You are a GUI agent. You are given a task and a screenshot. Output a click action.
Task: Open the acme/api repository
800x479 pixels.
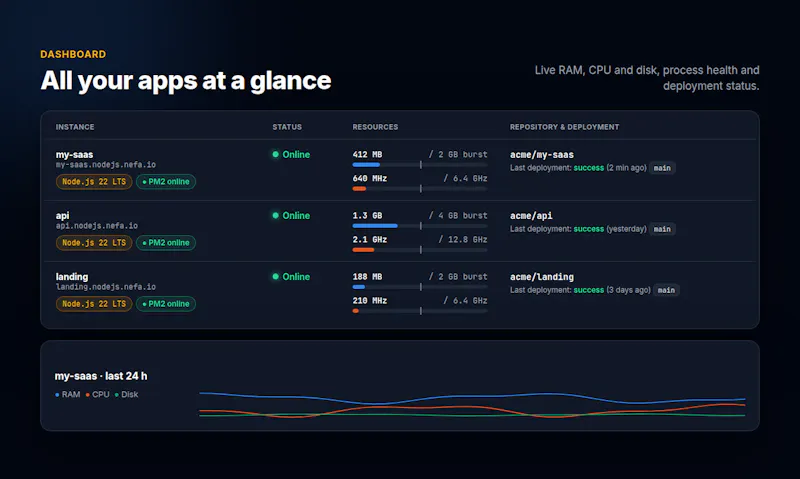(531, 216)
